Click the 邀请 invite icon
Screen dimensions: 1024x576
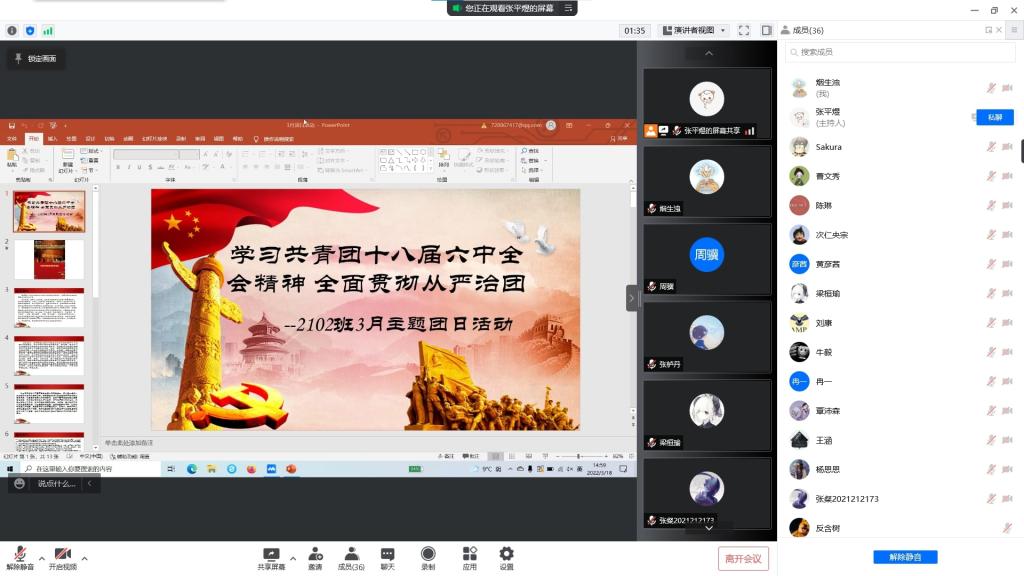[315, 558]
